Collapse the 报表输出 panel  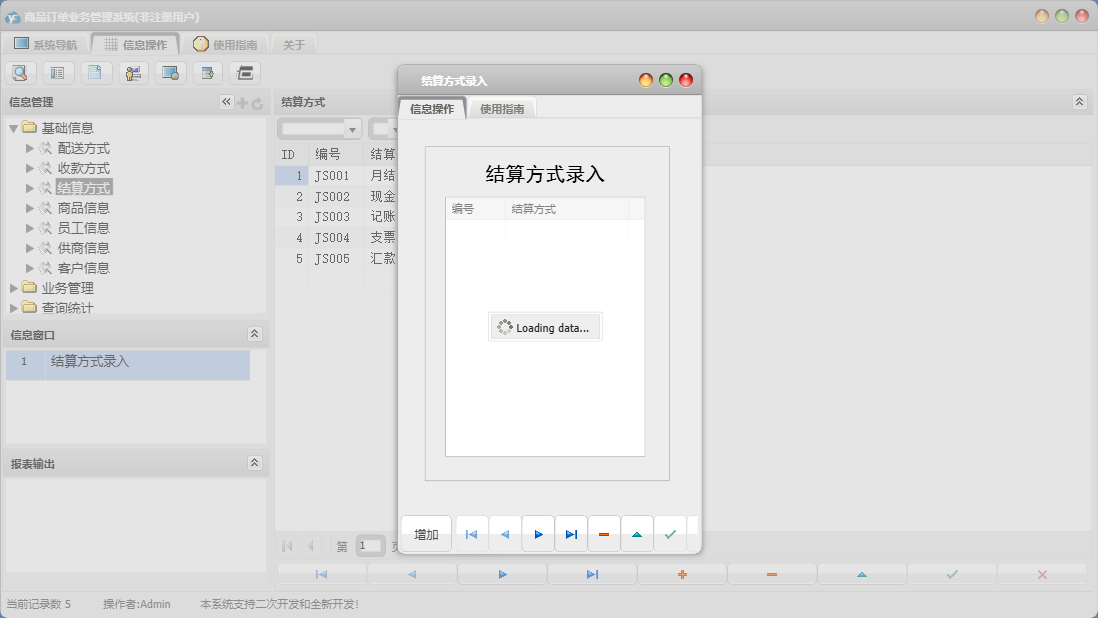256,462
